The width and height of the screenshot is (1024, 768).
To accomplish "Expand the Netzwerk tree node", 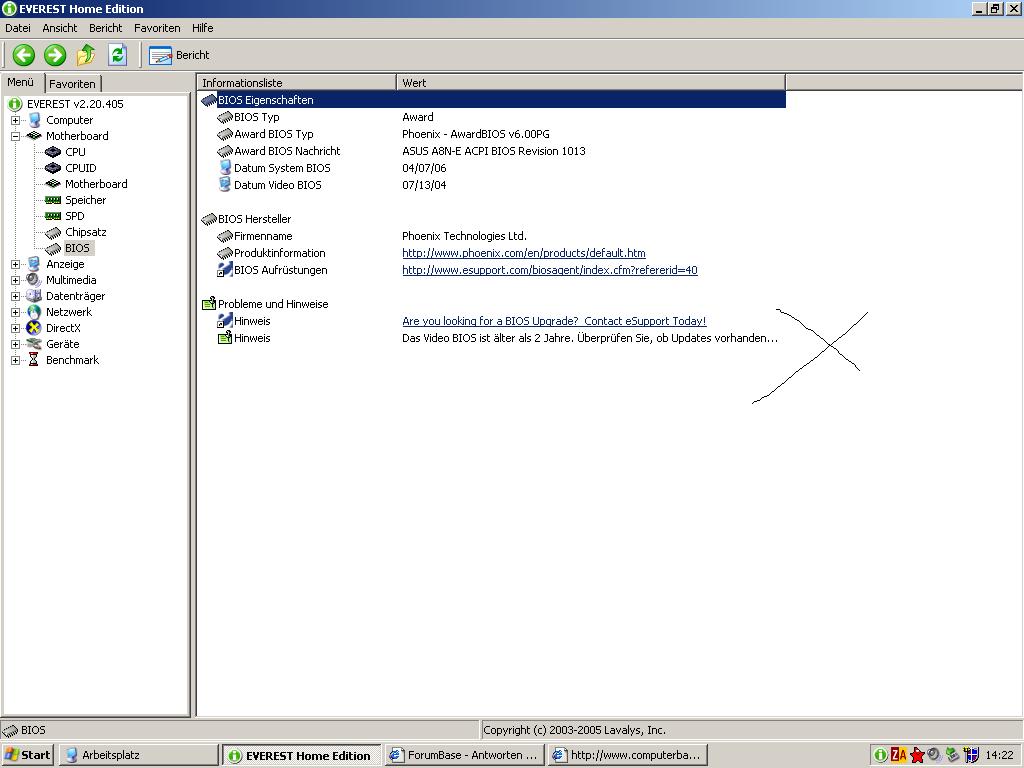I will pos(16,312).
